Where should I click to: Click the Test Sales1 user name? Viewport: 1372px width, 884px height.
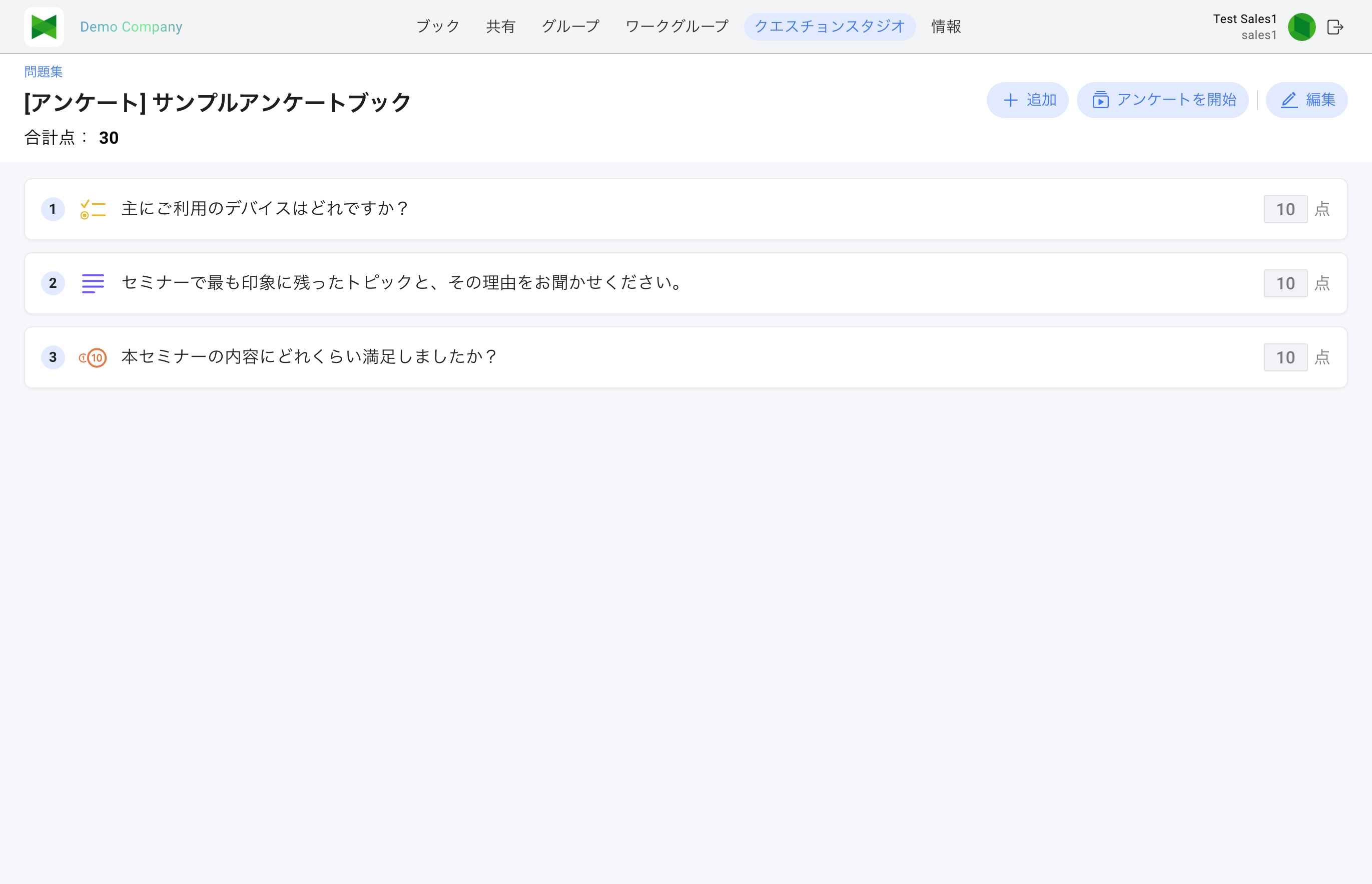(x=1244, y=19)
